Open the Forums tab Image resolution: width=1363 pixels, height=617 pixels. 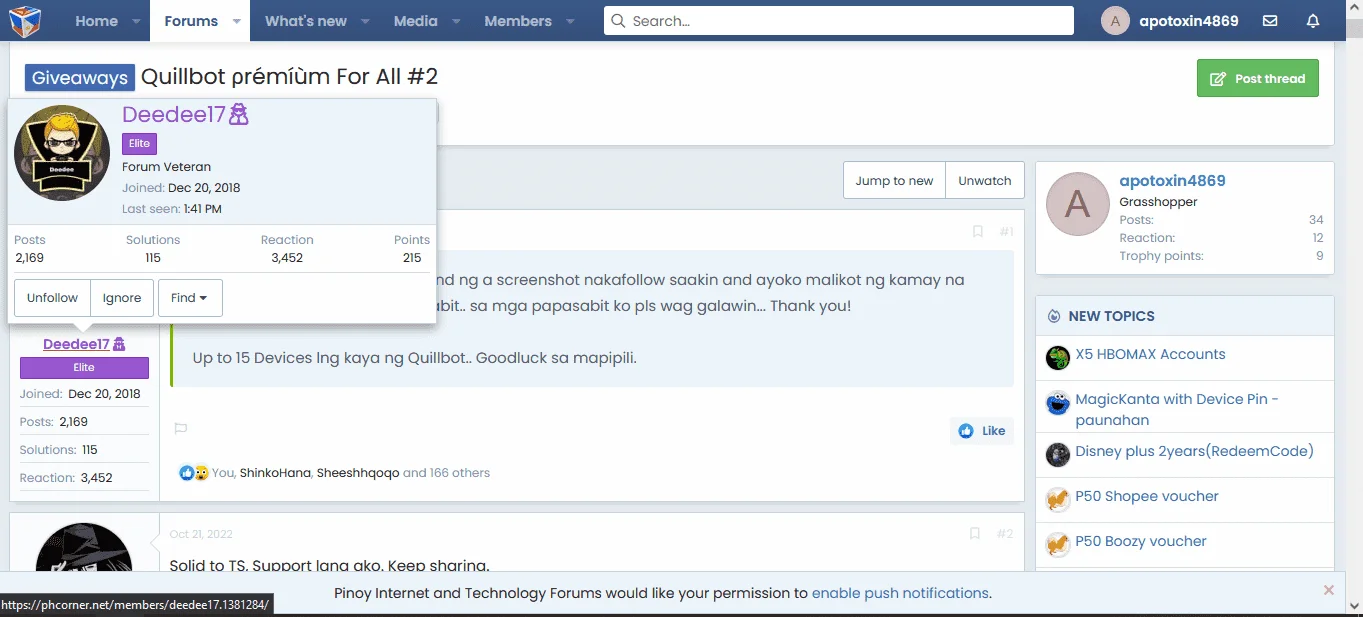click(191, 21)
